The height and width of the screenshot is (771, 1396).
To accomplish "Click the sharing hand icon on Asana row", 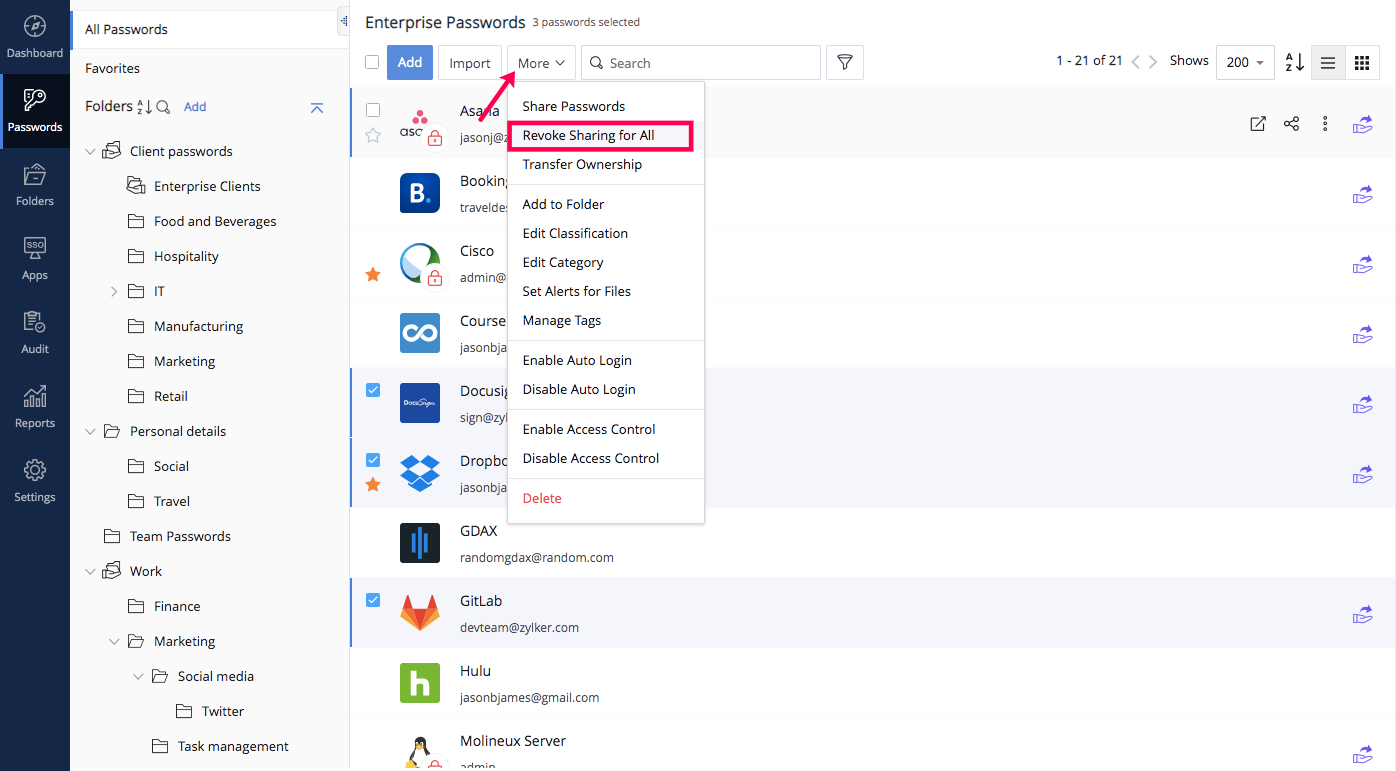I will coord(1362,124).
